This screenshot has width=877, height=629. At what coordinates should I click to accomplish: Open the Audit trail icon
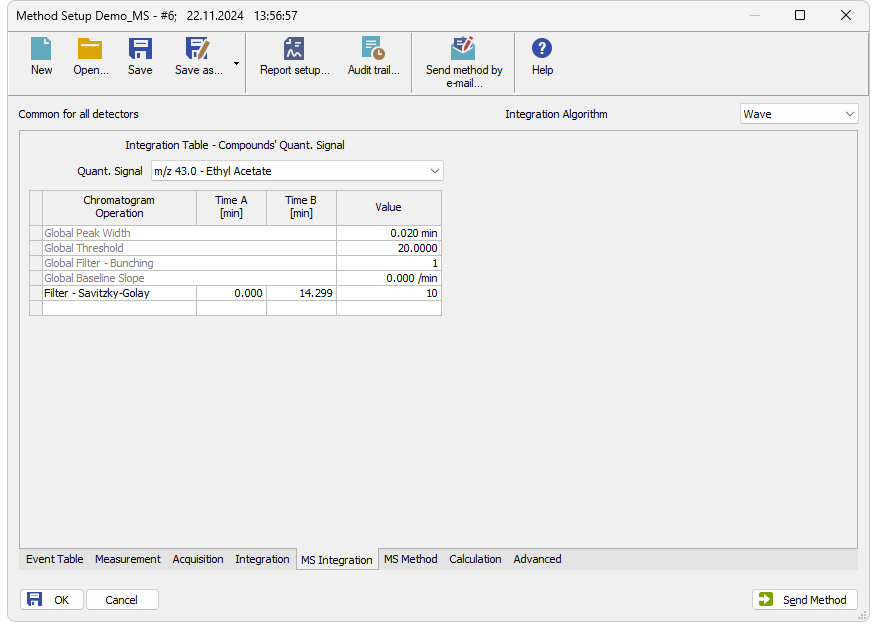point(373,57)
